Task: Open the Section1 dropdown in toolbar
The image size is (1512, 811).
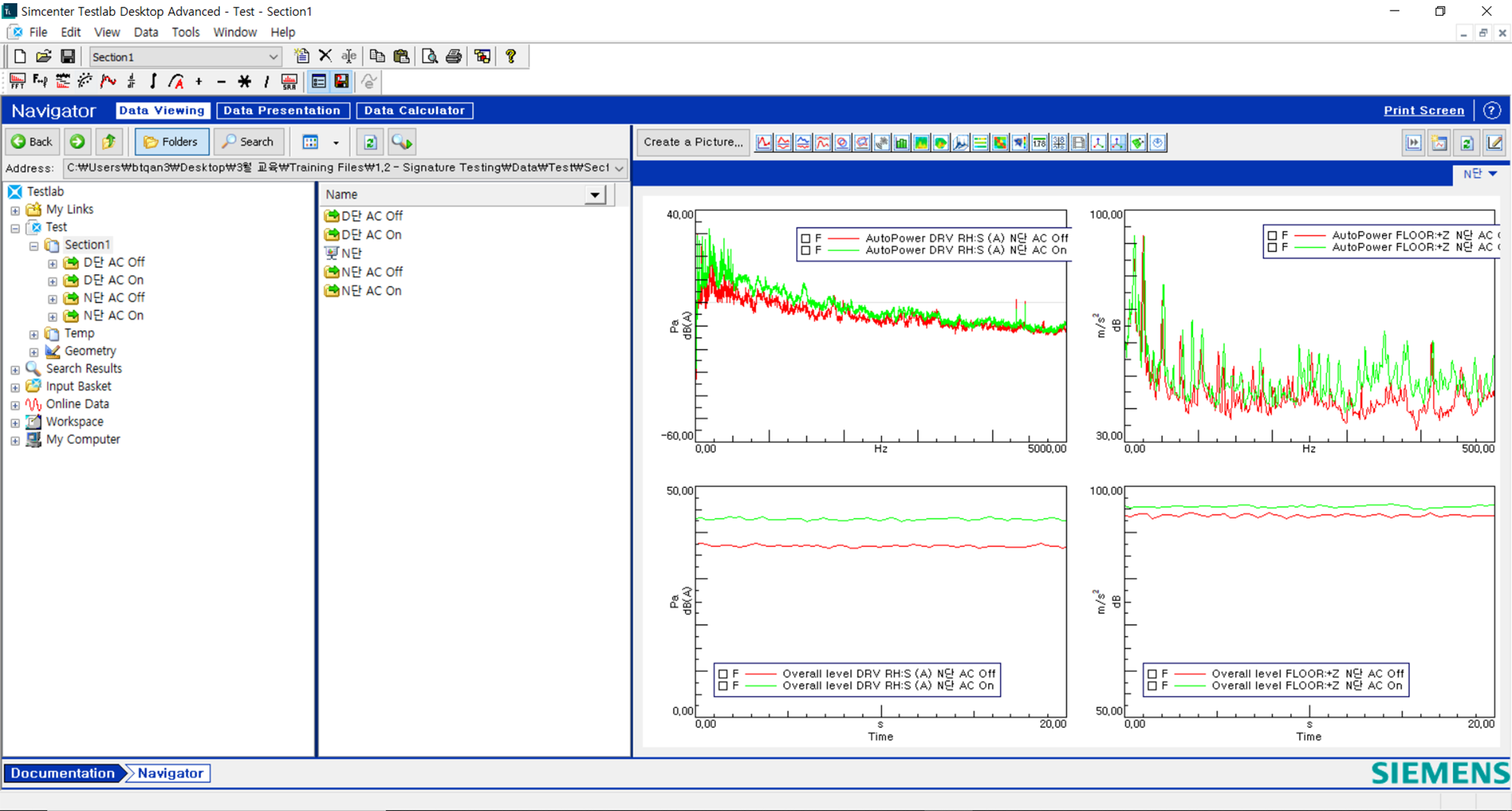Action: tap(273, 57)
